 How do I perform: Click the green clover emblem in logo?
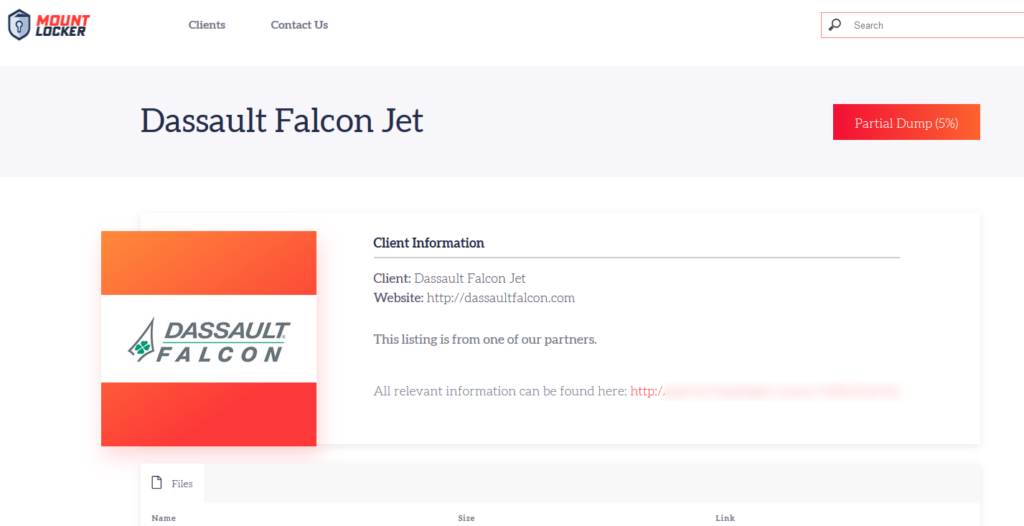click(143, 347)
